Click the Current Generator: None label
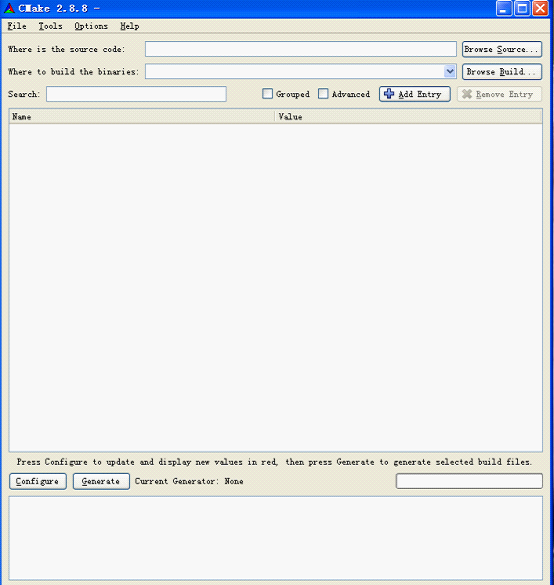This screenshot has width=554, height=585. (x=189, y=481)
